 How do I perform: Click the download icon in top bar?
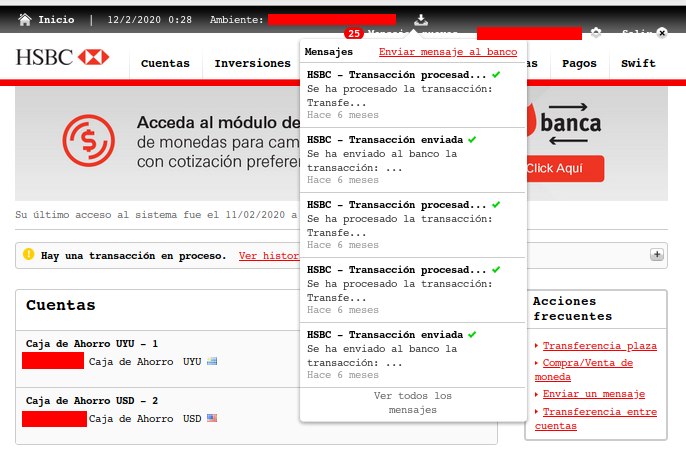point(421,19)
